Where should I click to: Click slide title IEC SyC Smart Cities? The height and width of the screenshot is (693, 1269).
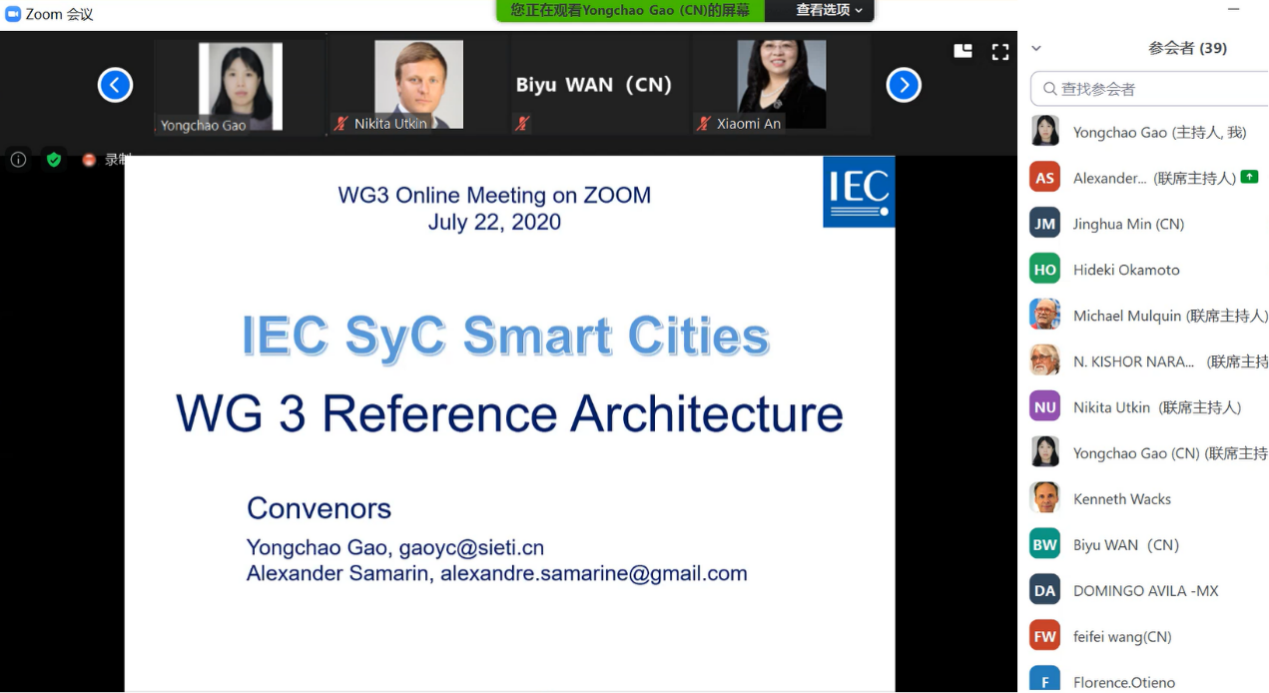pos(506,336)
